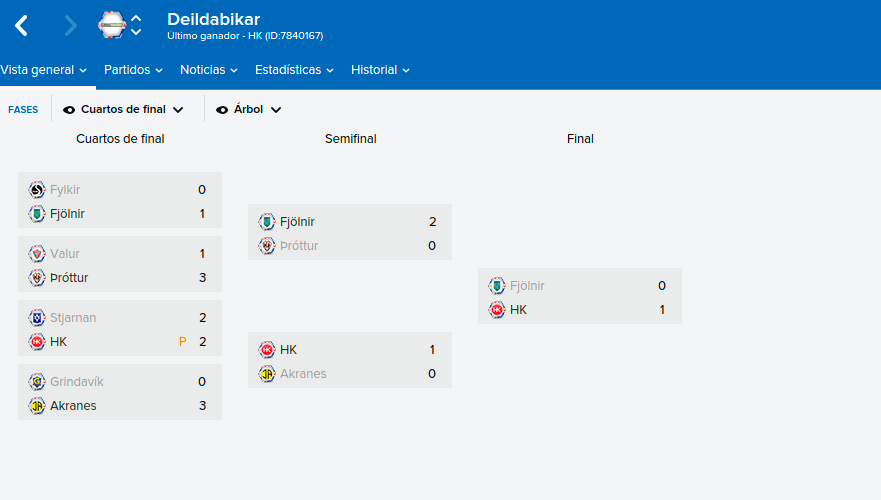Click the Fjölnir vs HK final match box

point(580,296)
